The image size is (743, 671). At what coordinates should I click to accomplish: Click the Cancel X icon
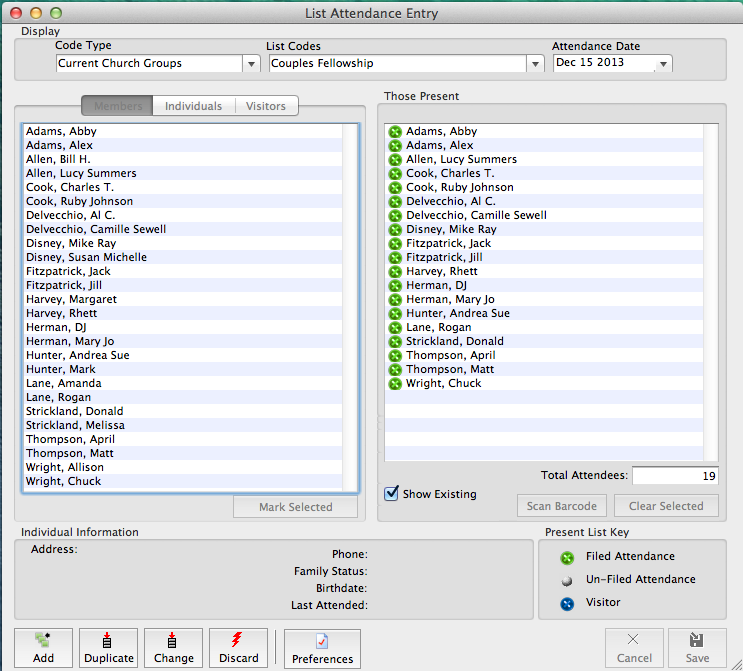tap(634, 641)
